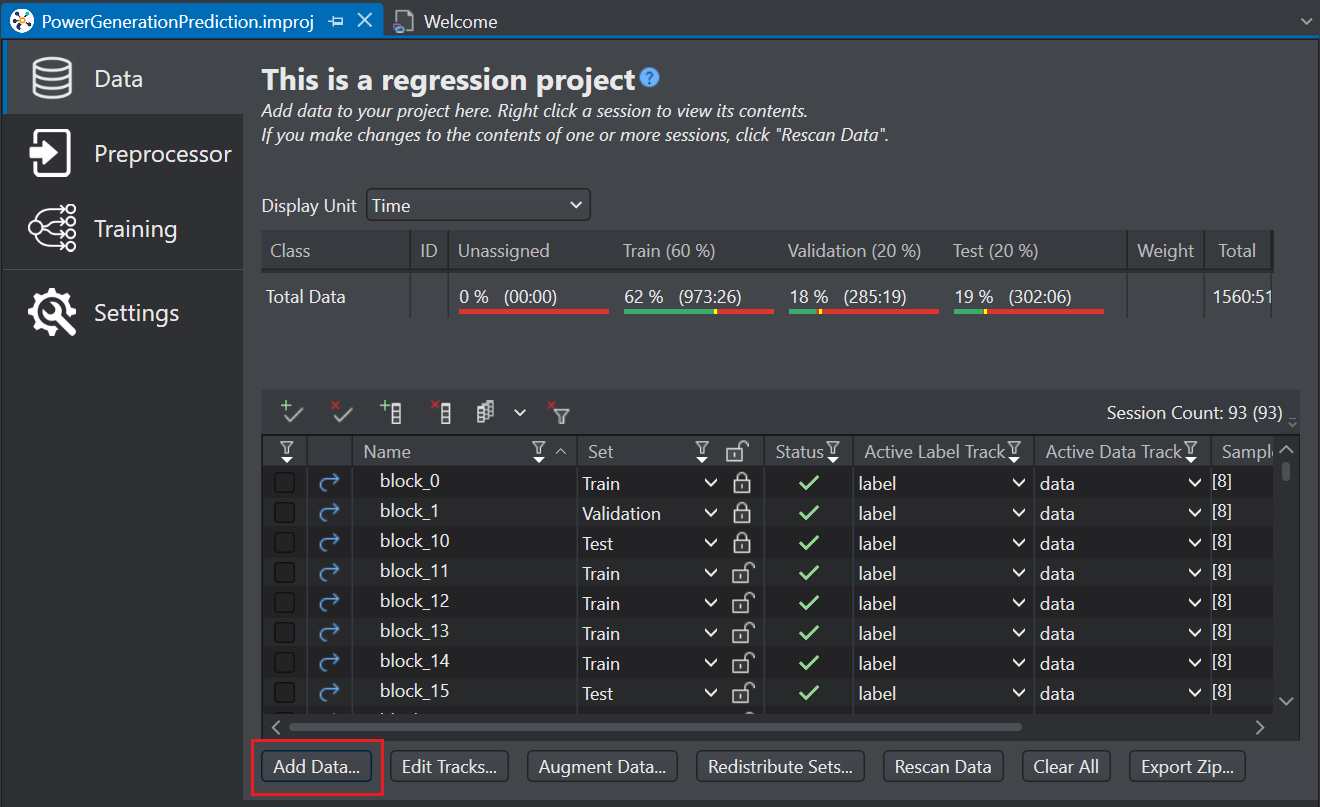
Task: Click the check all sessions icon
Action: pos(292,411)
